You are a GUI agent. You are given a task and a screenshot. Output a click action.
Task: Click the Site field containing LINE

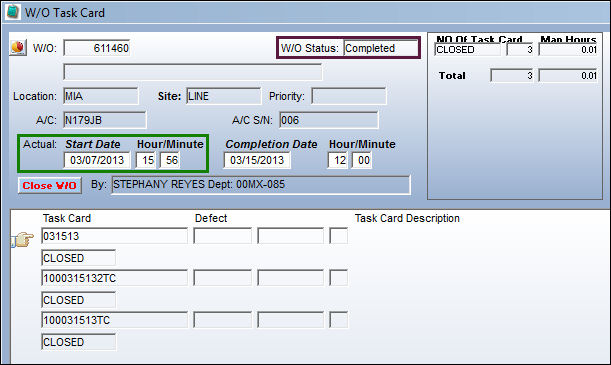click(224, 96)
